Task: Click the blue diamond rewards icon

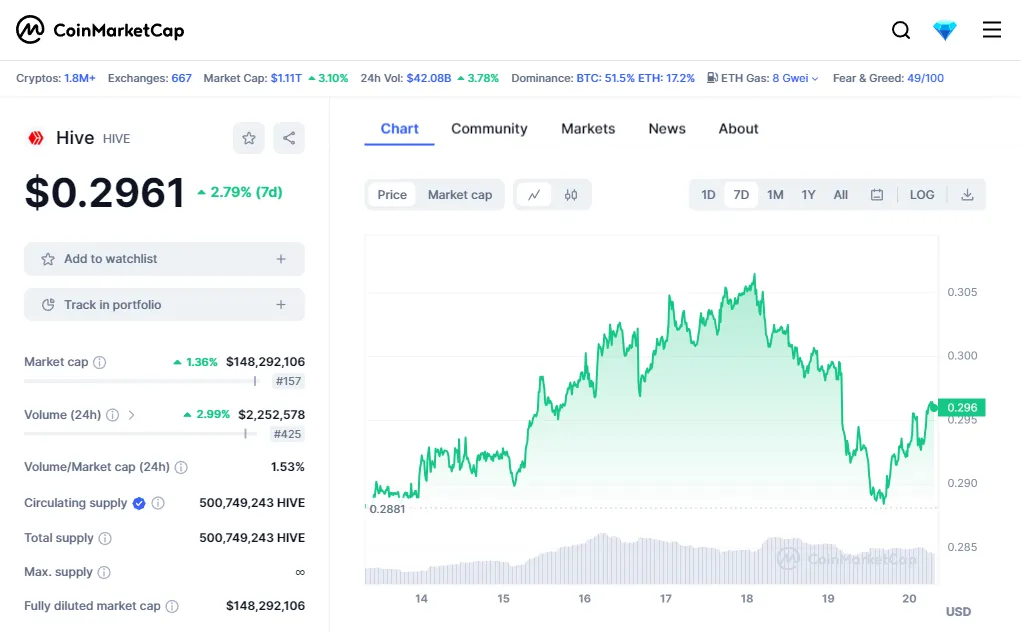Action: (945, 30)
